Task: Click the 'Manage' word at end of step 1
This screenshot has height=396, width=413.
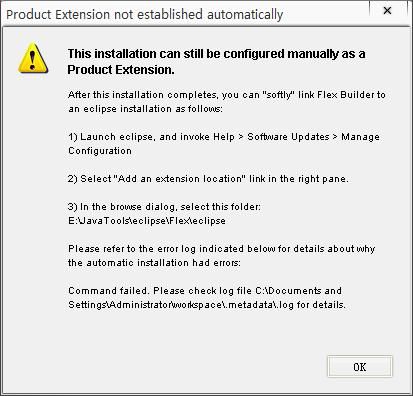Action: [360, 137]
